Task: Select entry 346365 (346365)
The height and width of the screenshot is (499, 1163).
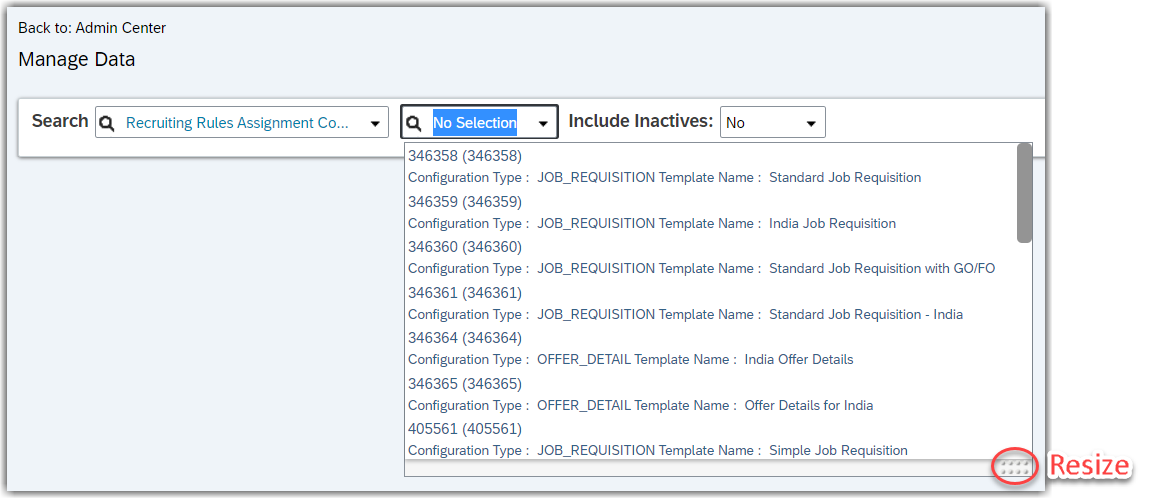Action: pos(465,384)
